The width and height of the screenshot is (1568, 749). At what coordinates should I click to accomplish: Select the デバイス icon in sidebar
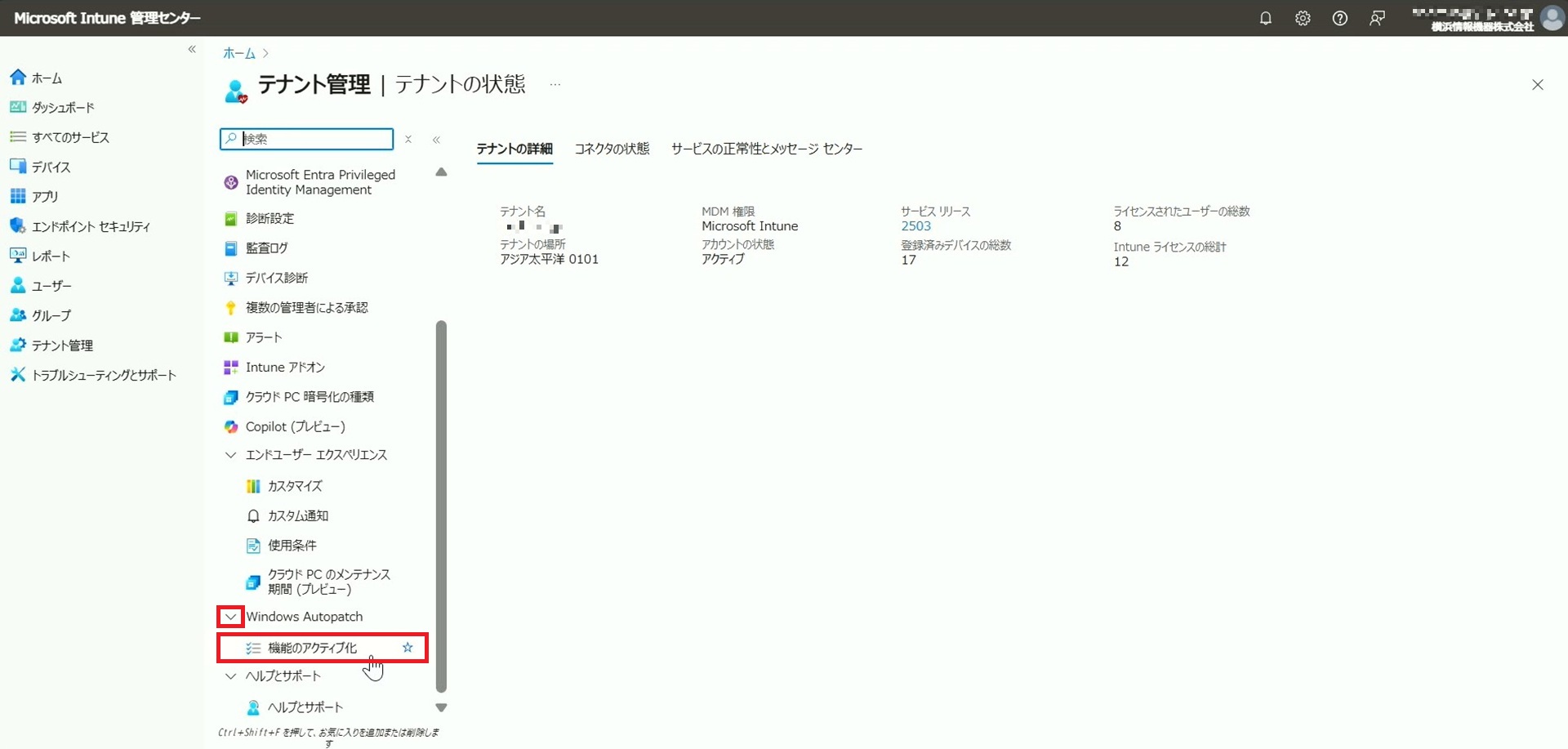pyautogui.click(x=18, y=167)
